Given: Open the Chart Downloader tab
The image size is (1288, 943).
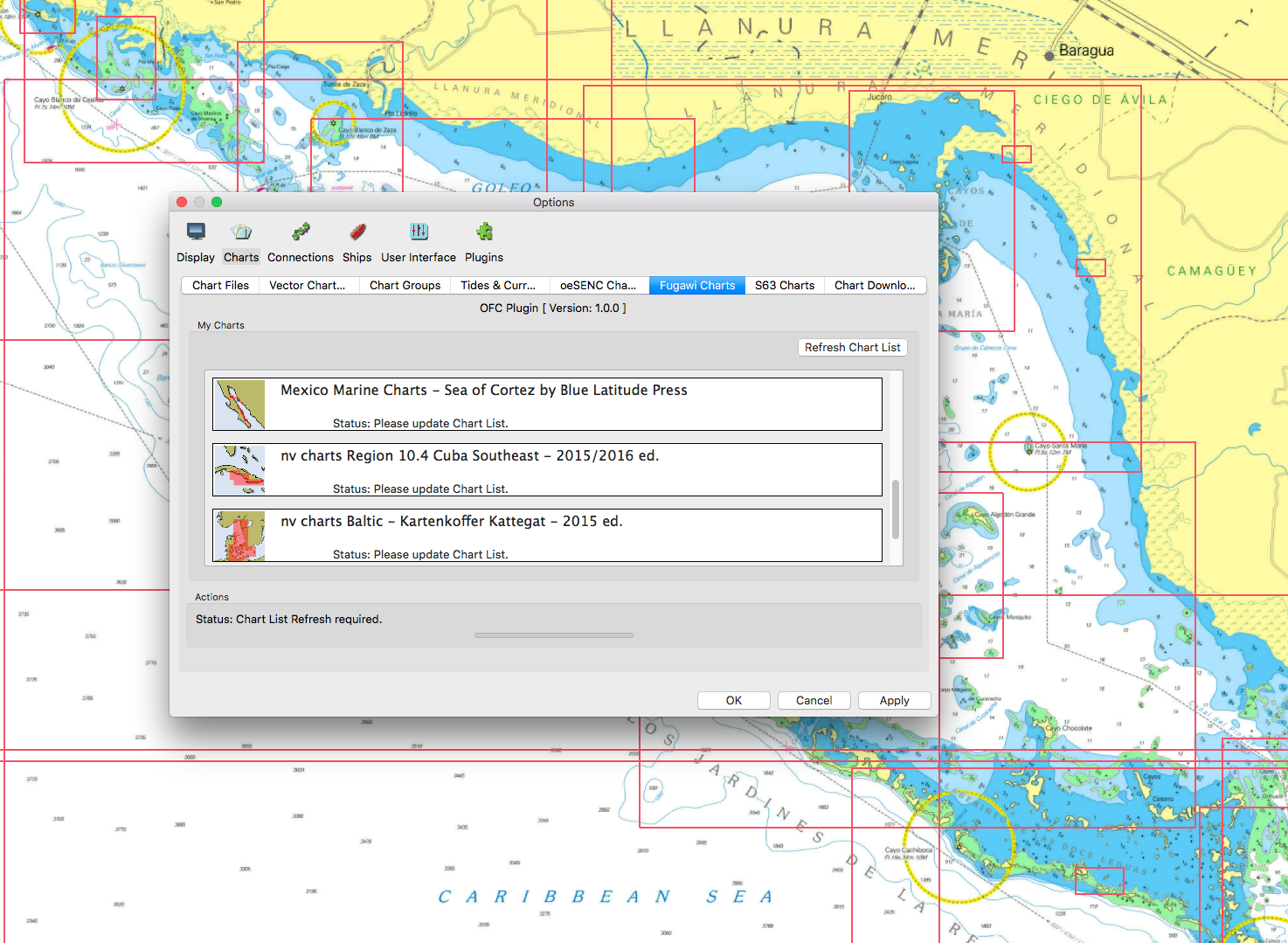Looking at the screenshot, I should click(875, 285).
